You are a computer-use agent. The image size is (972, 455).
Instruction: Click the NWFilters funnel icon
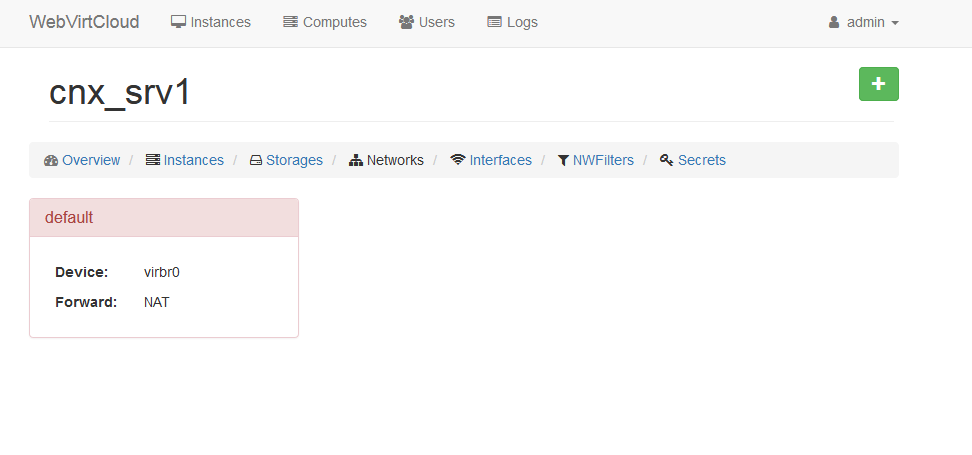[x=563, y=160]
